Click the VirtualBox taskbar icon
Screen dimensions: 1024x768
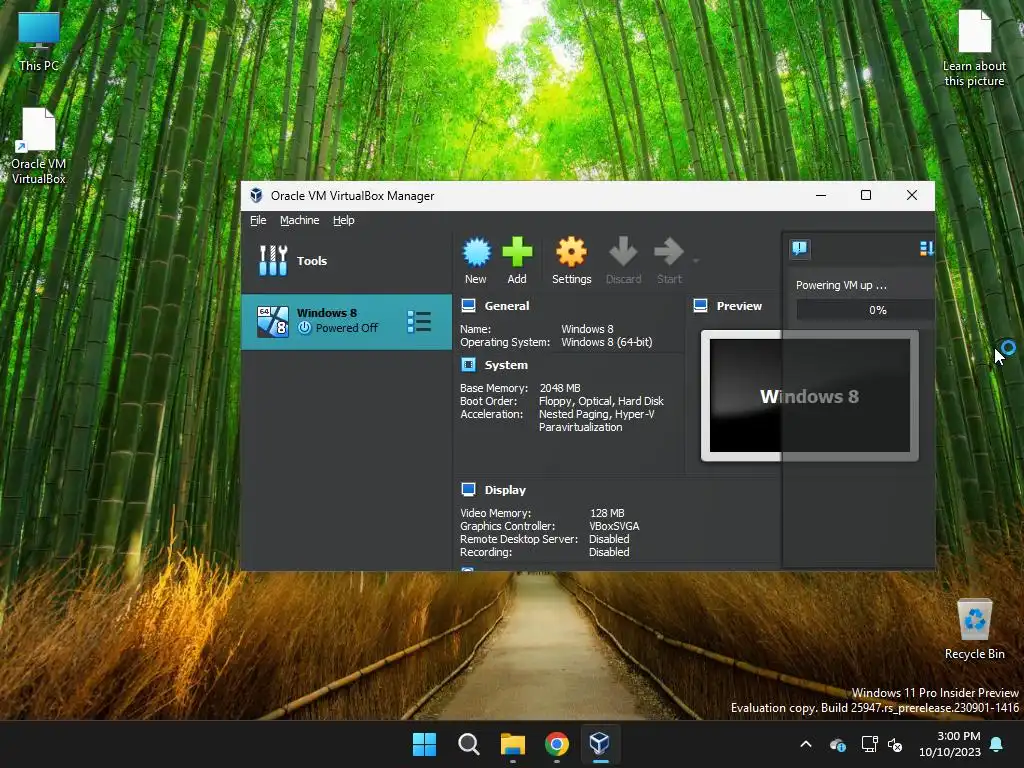click(600, 744)
